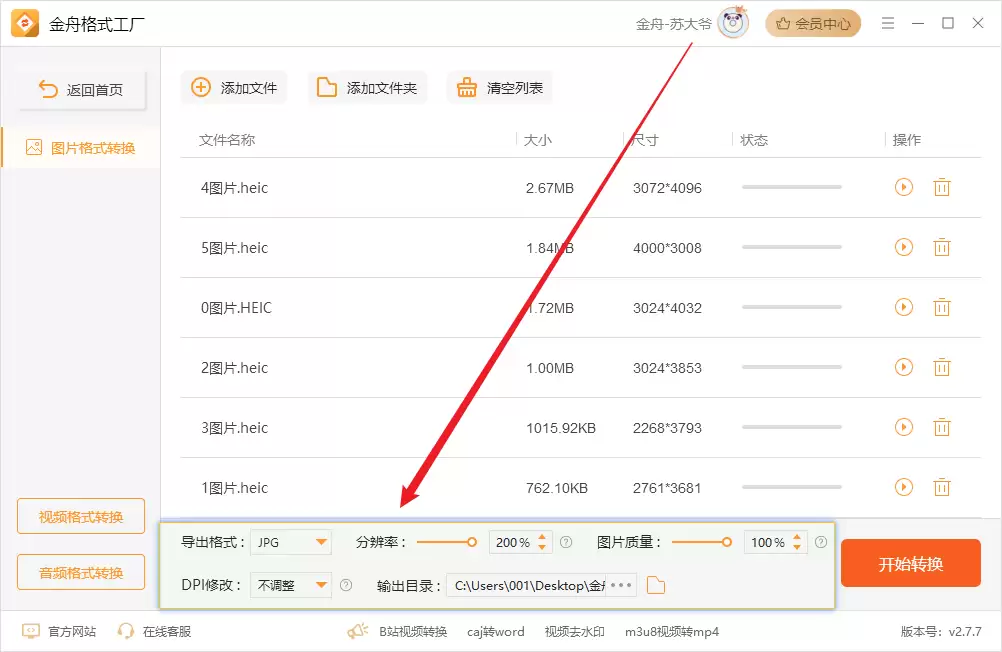Browse output directory via ellipsis button
This screenshot has width=1002, height=652.
pyautogui.click(x=620, y=585)
